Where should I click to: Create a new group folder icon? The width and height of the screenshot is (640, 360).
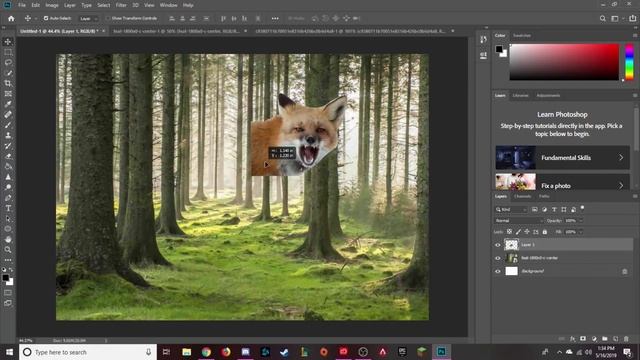coord(604,339)
